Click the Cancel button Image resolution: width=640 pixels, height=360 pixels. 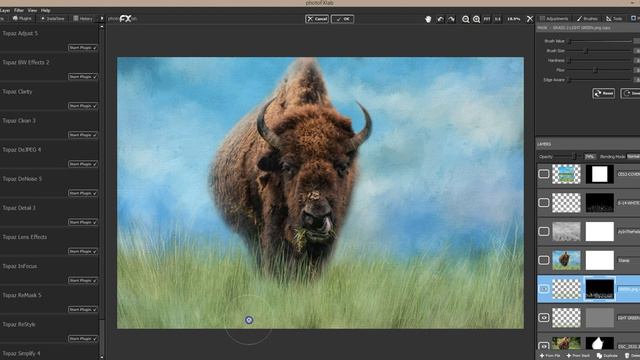pos(317,19)
